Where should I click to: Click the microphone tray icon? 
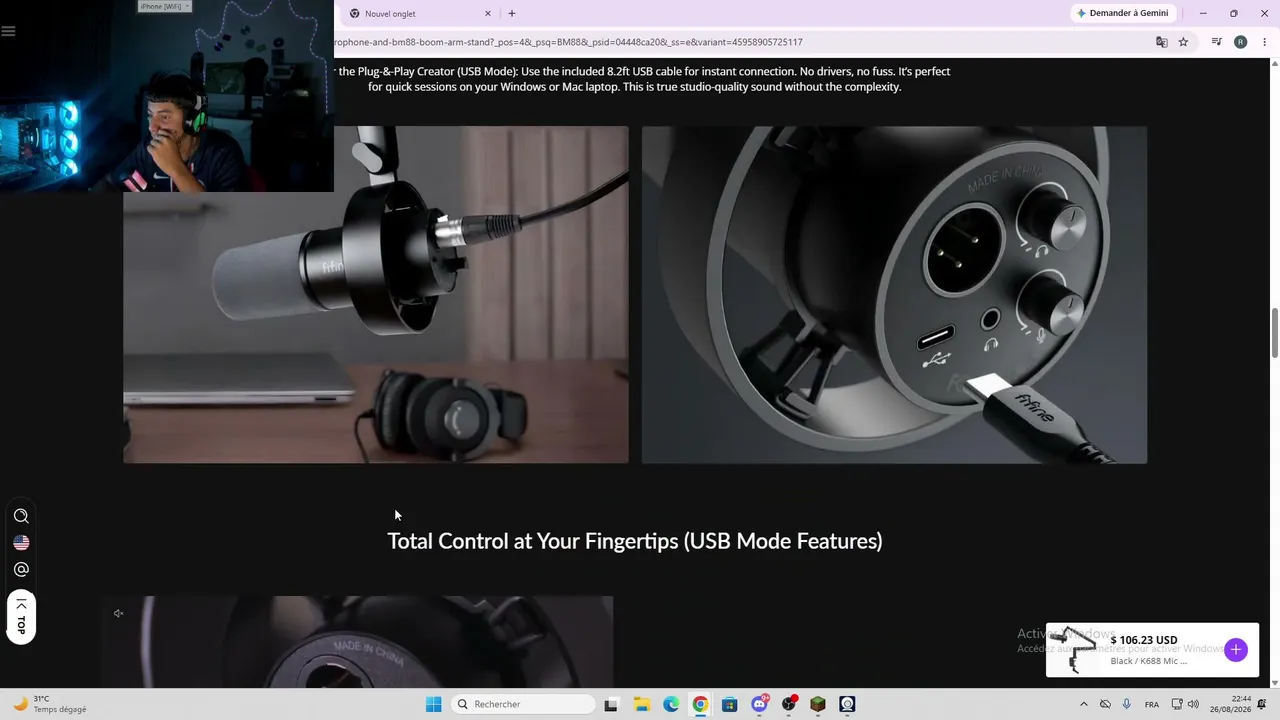click(x=1127, y=704)
